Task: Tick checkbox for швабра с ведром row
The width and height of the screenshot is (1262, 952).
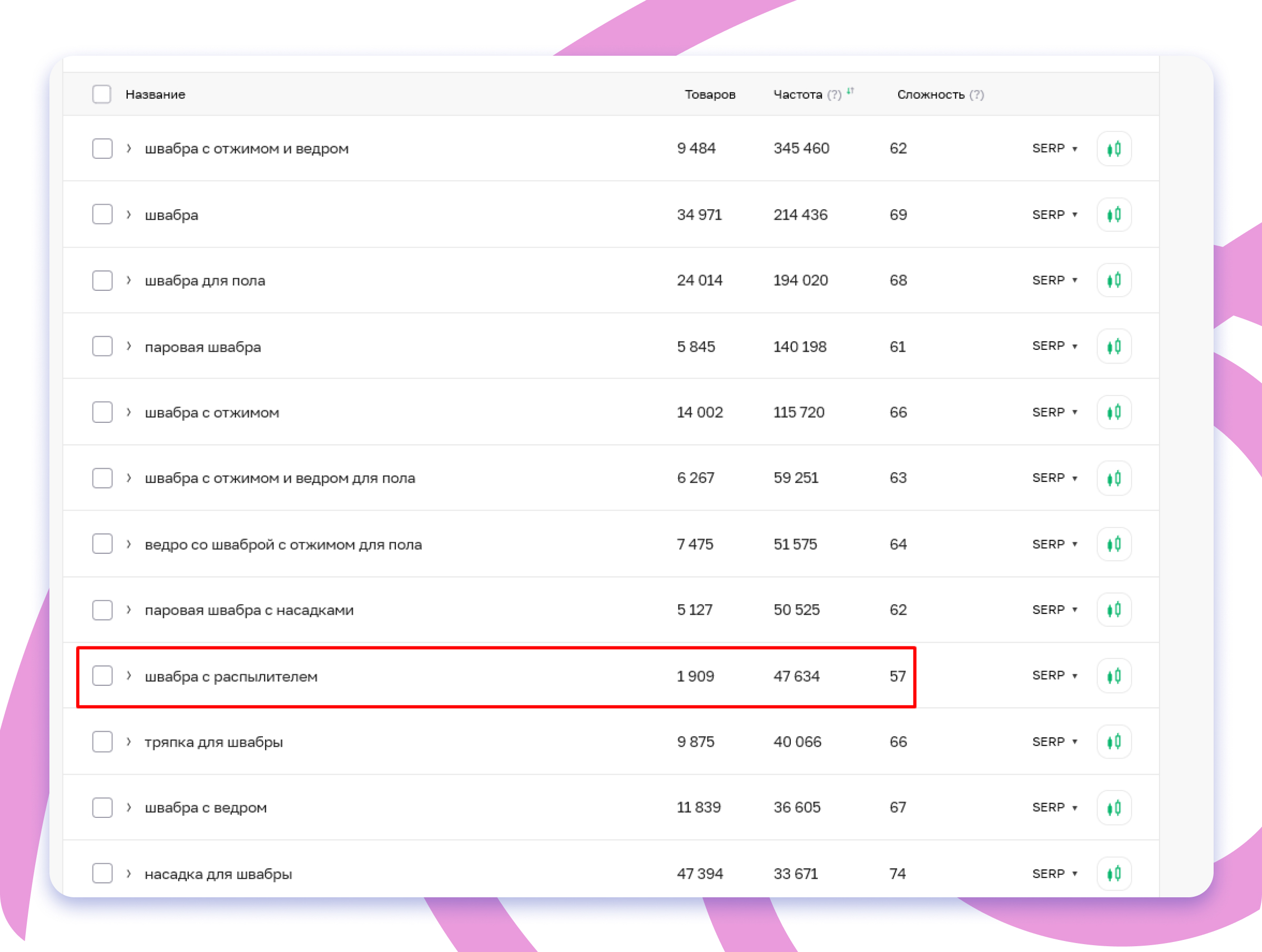Action: (x=102, y=807)
